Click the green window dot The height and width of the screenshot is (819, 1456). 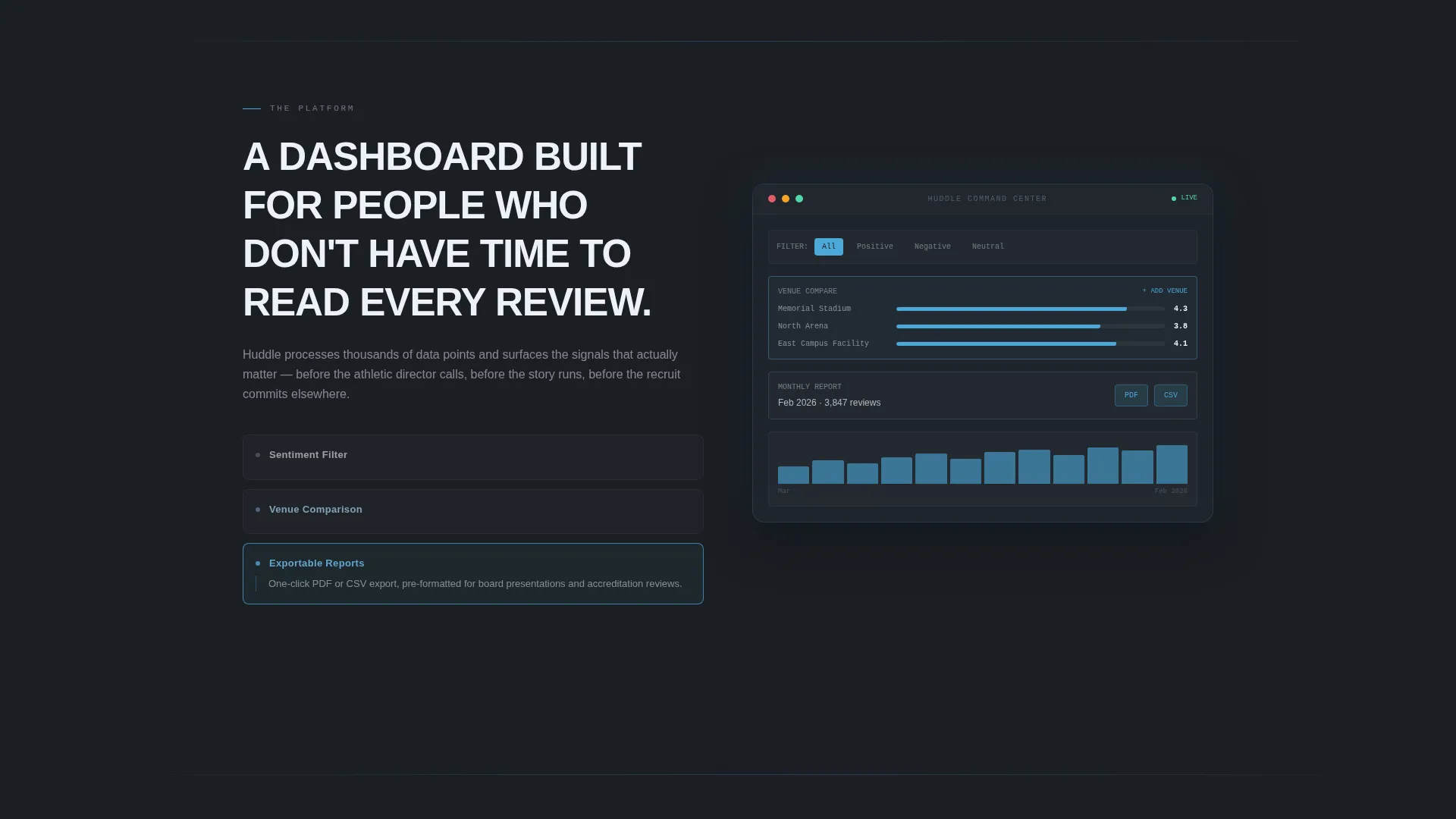tap(799, 199)
